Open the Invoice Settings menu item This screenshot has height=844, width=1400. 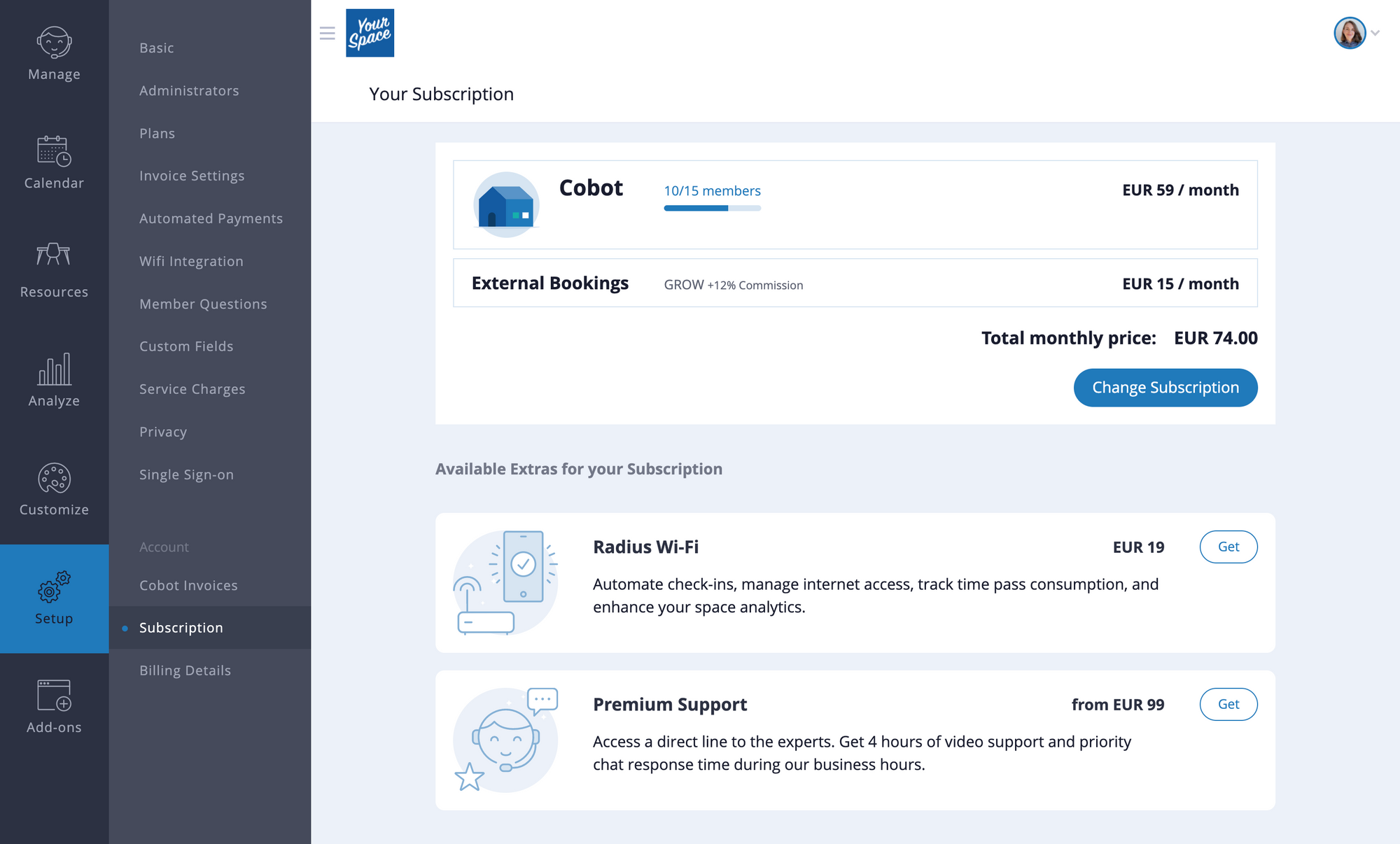[192, 176]
